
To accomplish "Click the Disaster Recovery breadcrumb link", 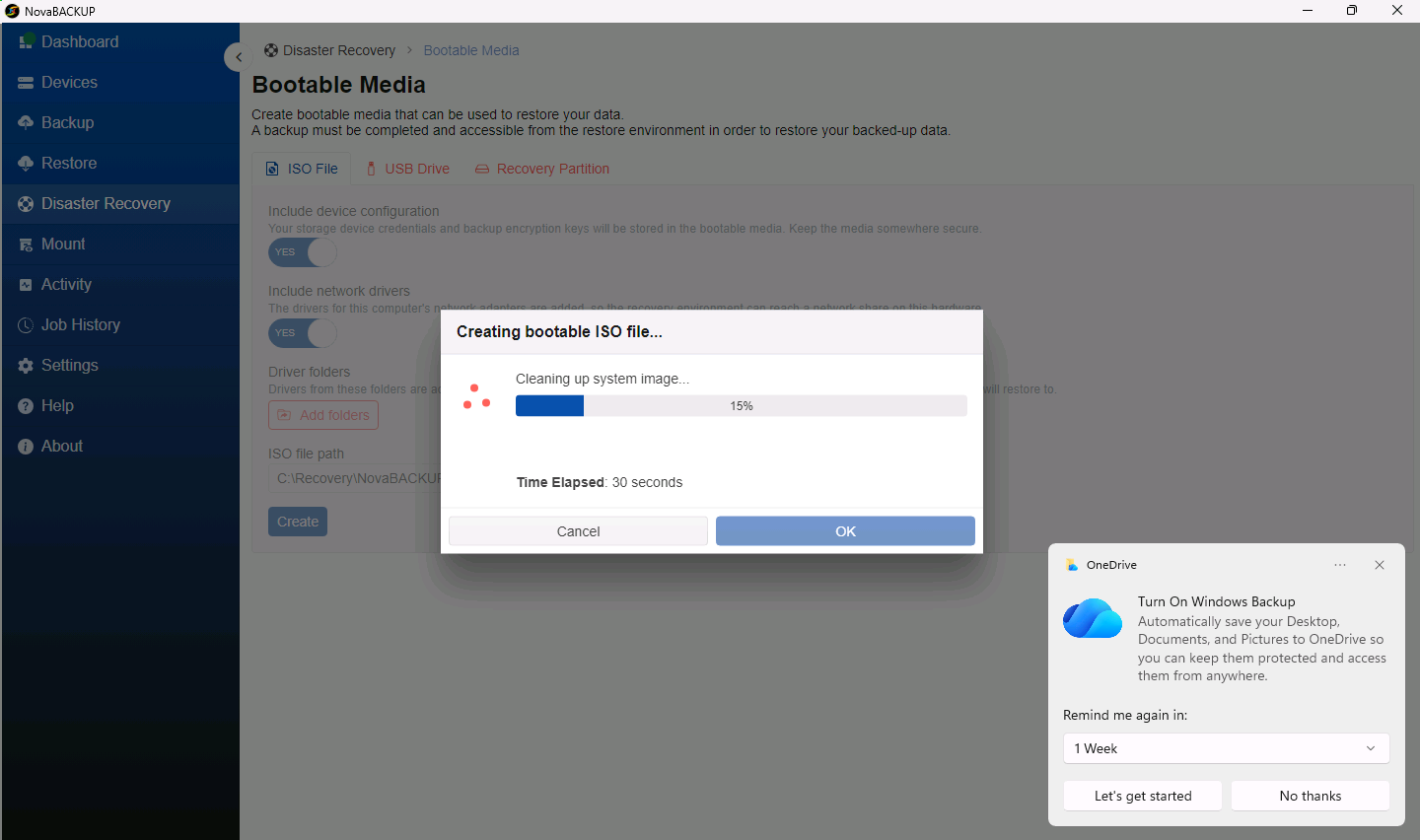I will [339, 50].
